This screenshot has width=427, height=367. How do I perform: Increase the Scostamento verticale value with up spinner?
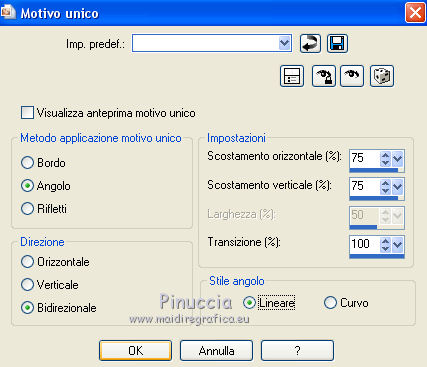[385, 183]
